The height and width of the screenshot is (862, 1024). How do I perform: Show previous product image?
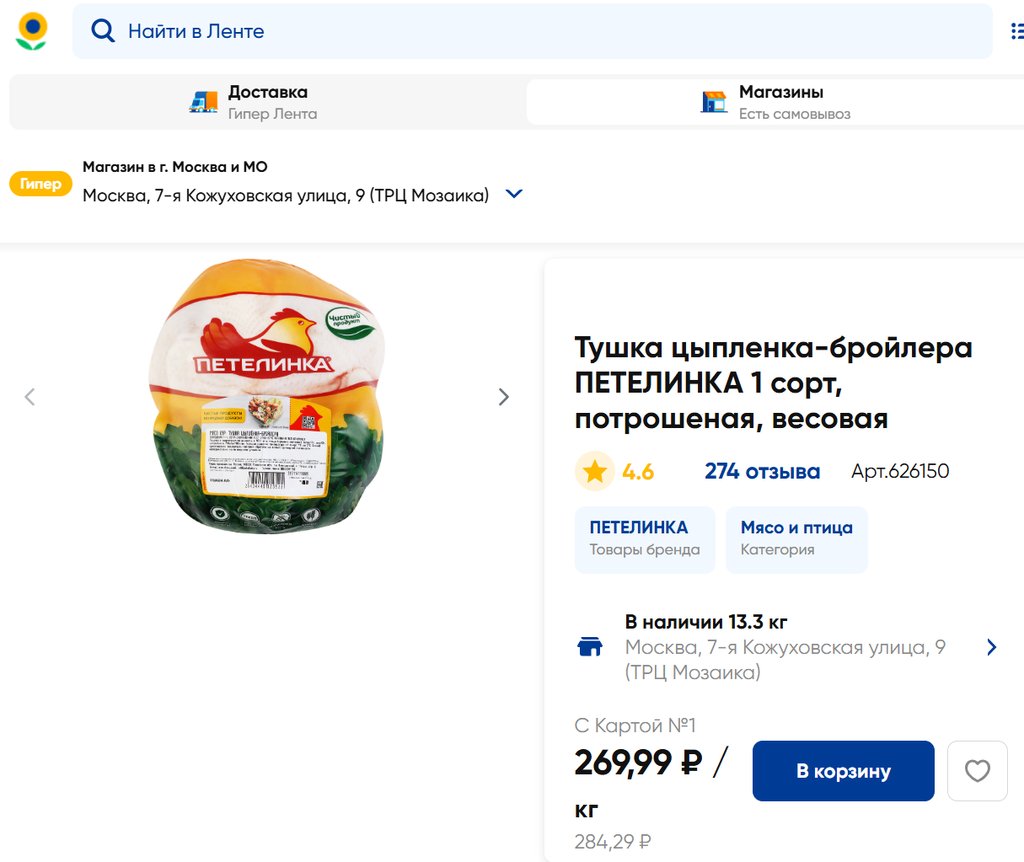point(30,397)
